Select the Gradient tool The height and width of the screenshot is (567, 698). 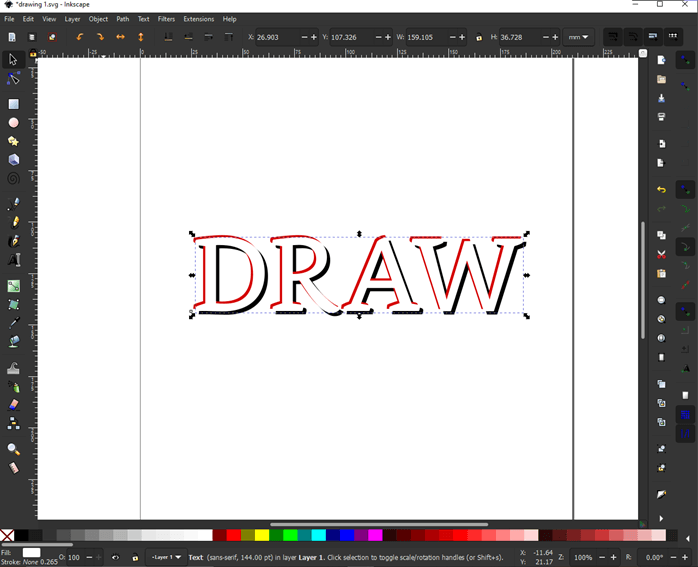[13, 286]
